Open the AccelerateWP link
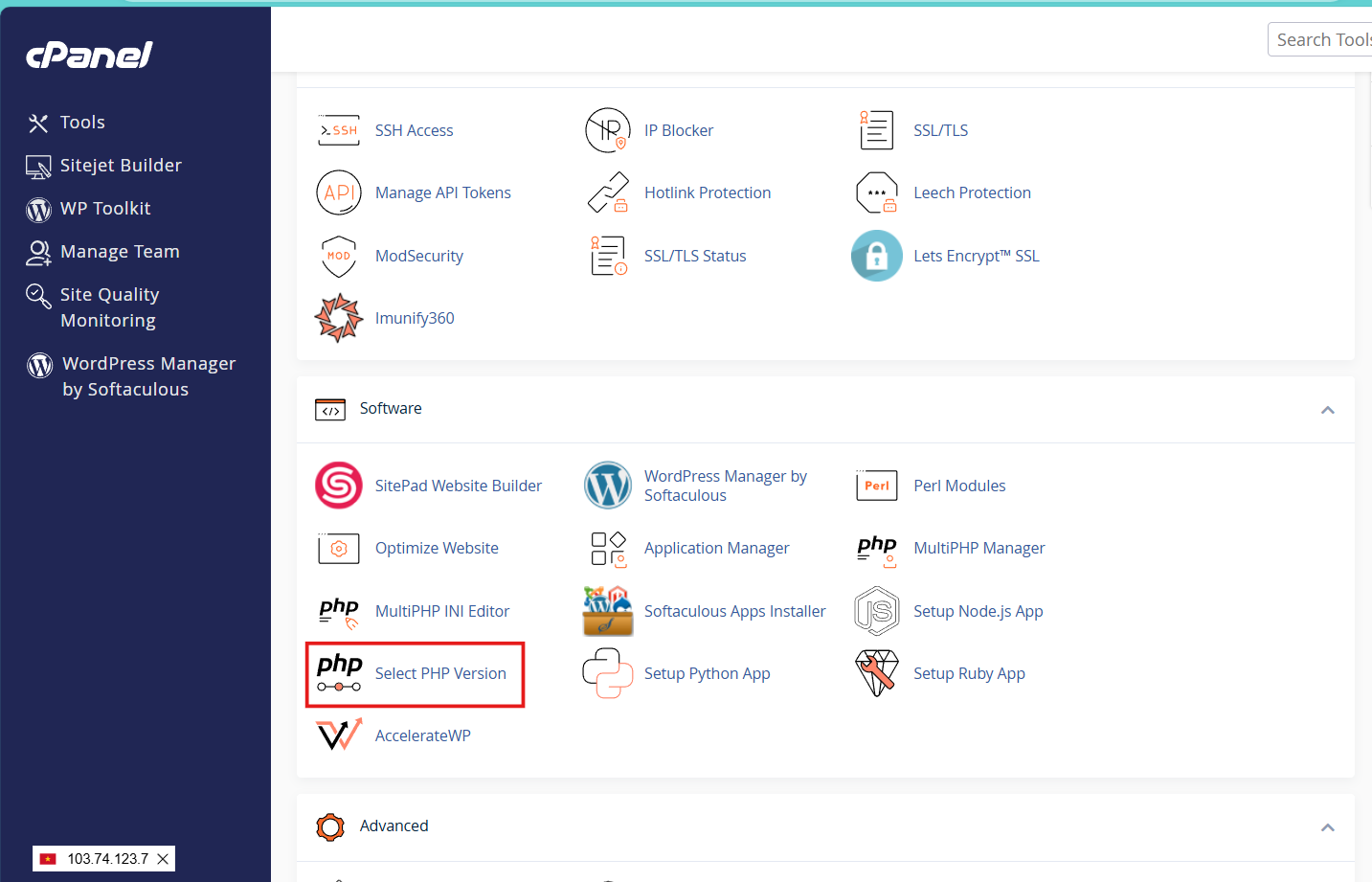The image size is (1372, 882). (x=423, y=735)
